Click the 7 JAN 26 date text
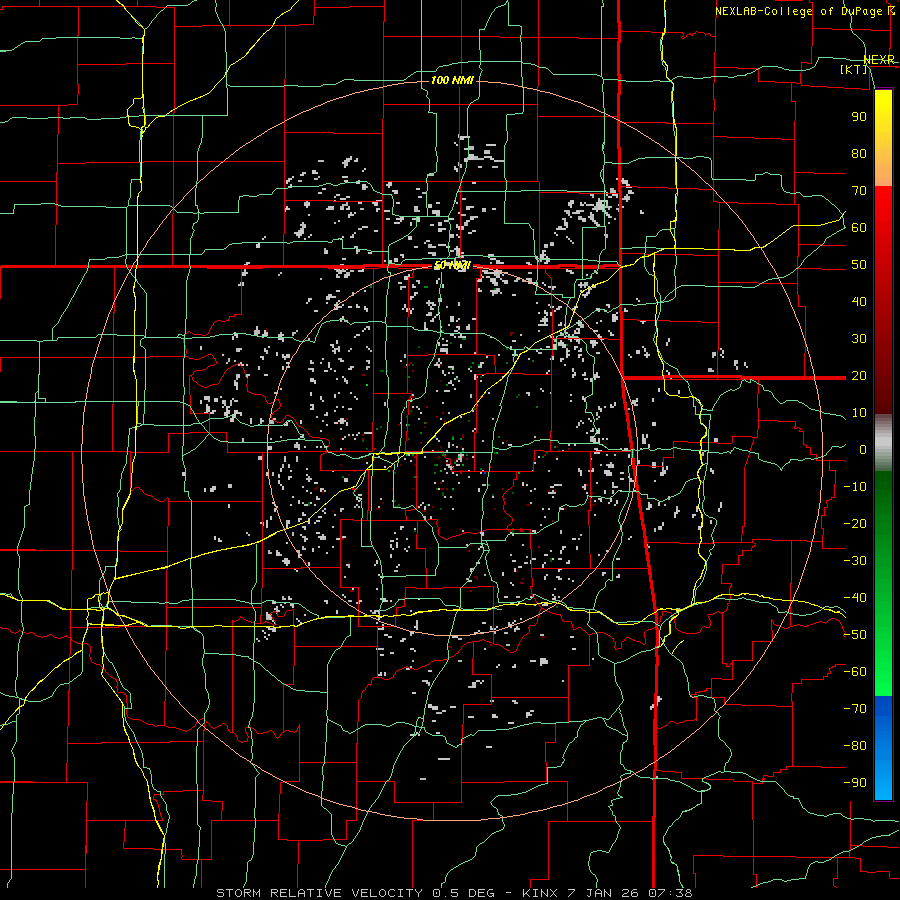Screen dimensions: 900x900 (602, 893)
